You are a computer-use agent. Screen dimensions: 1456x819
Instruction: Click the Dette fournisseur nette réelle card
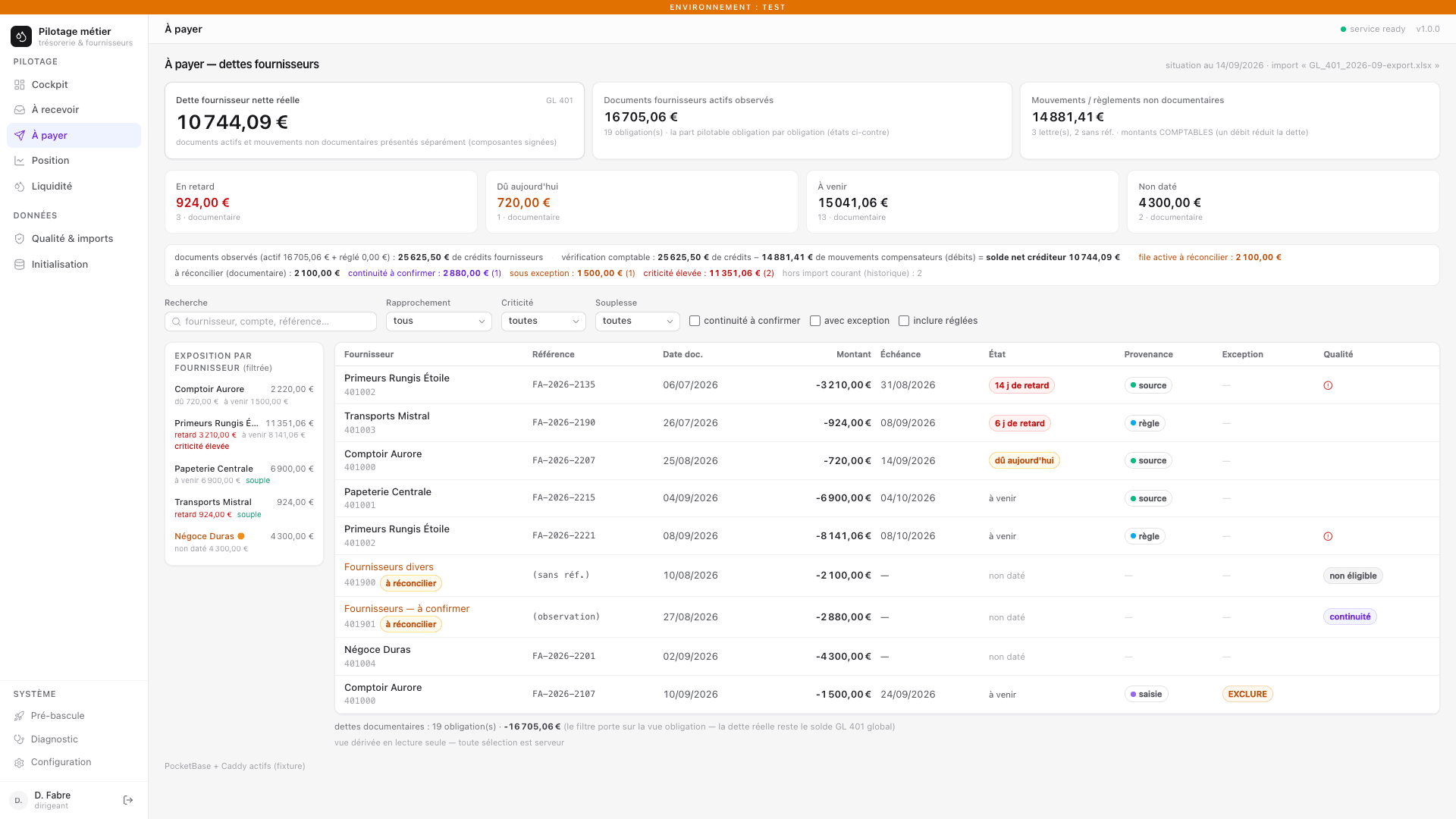pyautogui.click(x=375, y=121)
